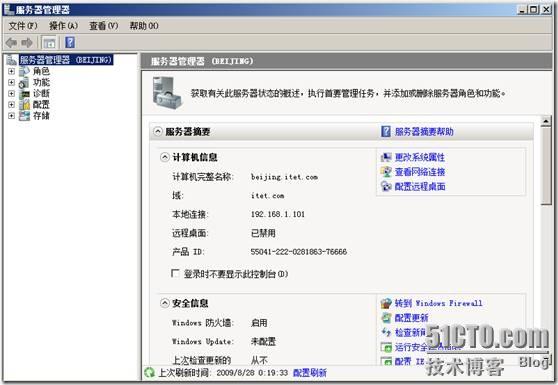558x385 pixels.
Task: Click the 更改系统属性 icon
Action: [x=386, y=157]
